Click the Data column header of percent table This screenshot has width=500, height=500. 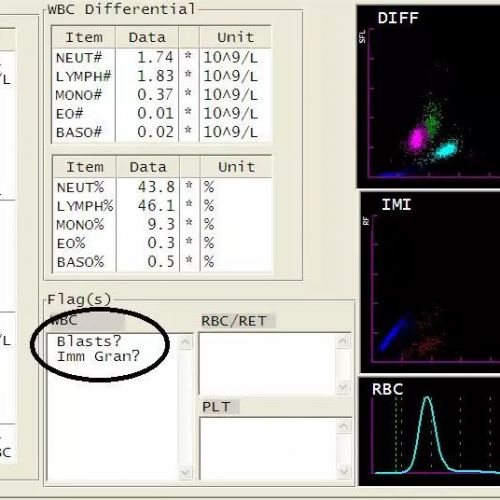coord(148,167)
